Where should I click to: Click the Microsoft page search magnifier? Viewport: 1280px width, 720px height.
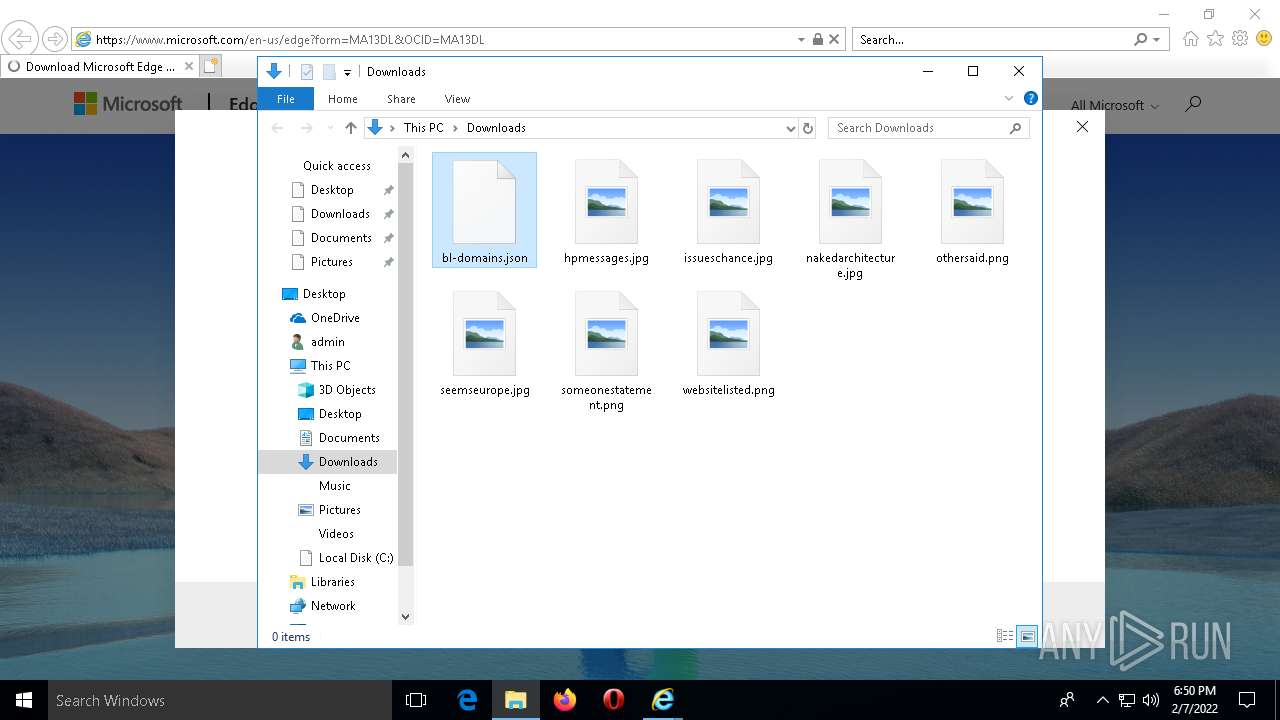tap(1192, 104)
